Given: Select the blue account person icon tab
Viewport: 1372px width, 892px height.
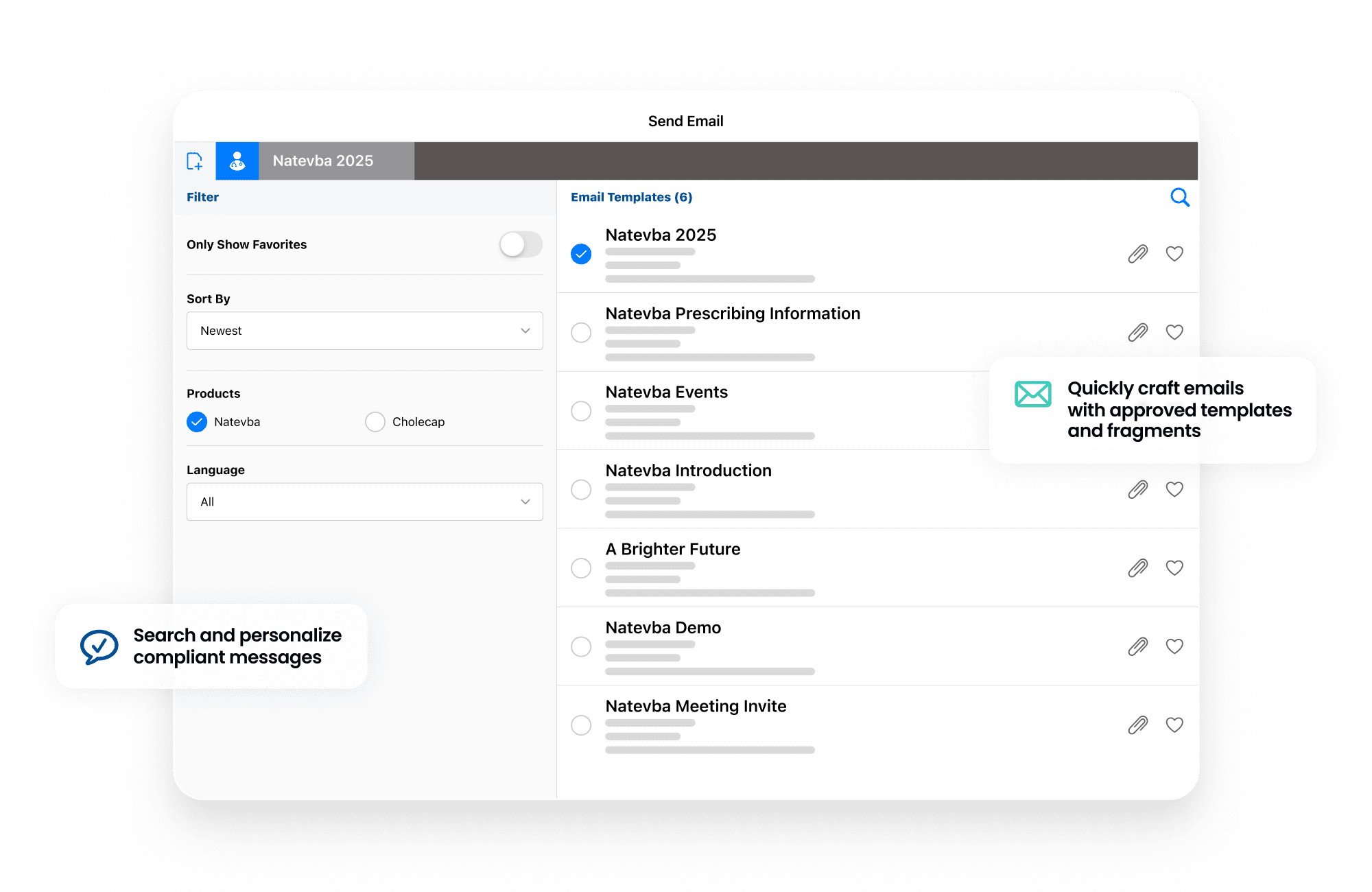Looking at the screenshot, I should [x=237, y=161].
